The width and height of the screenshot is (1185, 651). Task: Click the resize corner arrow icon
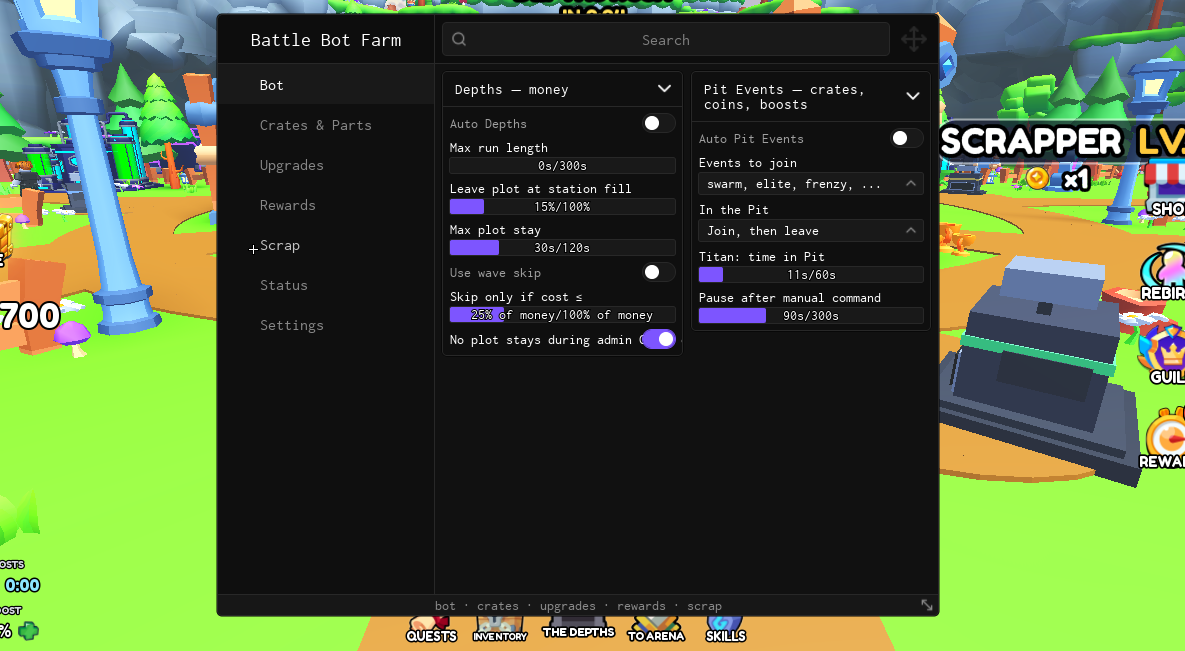pyautogui.click(x=927, y=605)
